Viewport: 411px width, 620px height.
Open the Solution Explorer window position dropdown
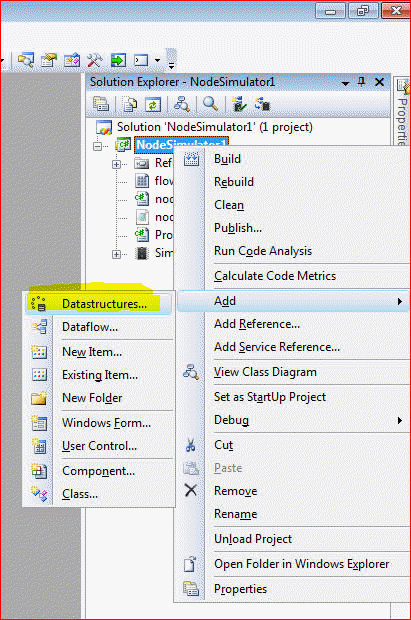[x=345, y=83]
